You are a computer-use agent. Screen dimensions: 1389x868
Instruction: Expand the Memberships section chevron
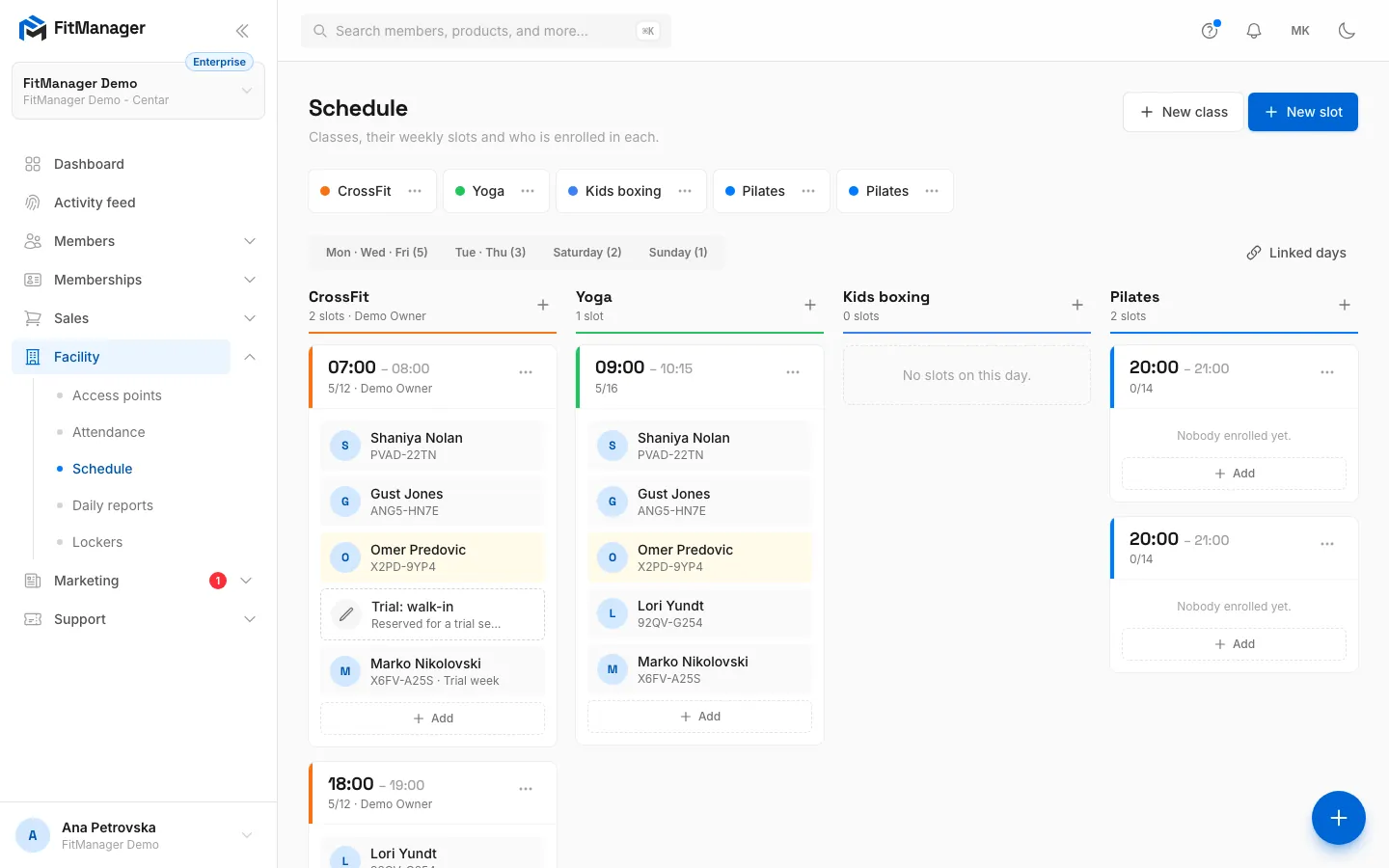pyautogui.click(x=250, y=280)
